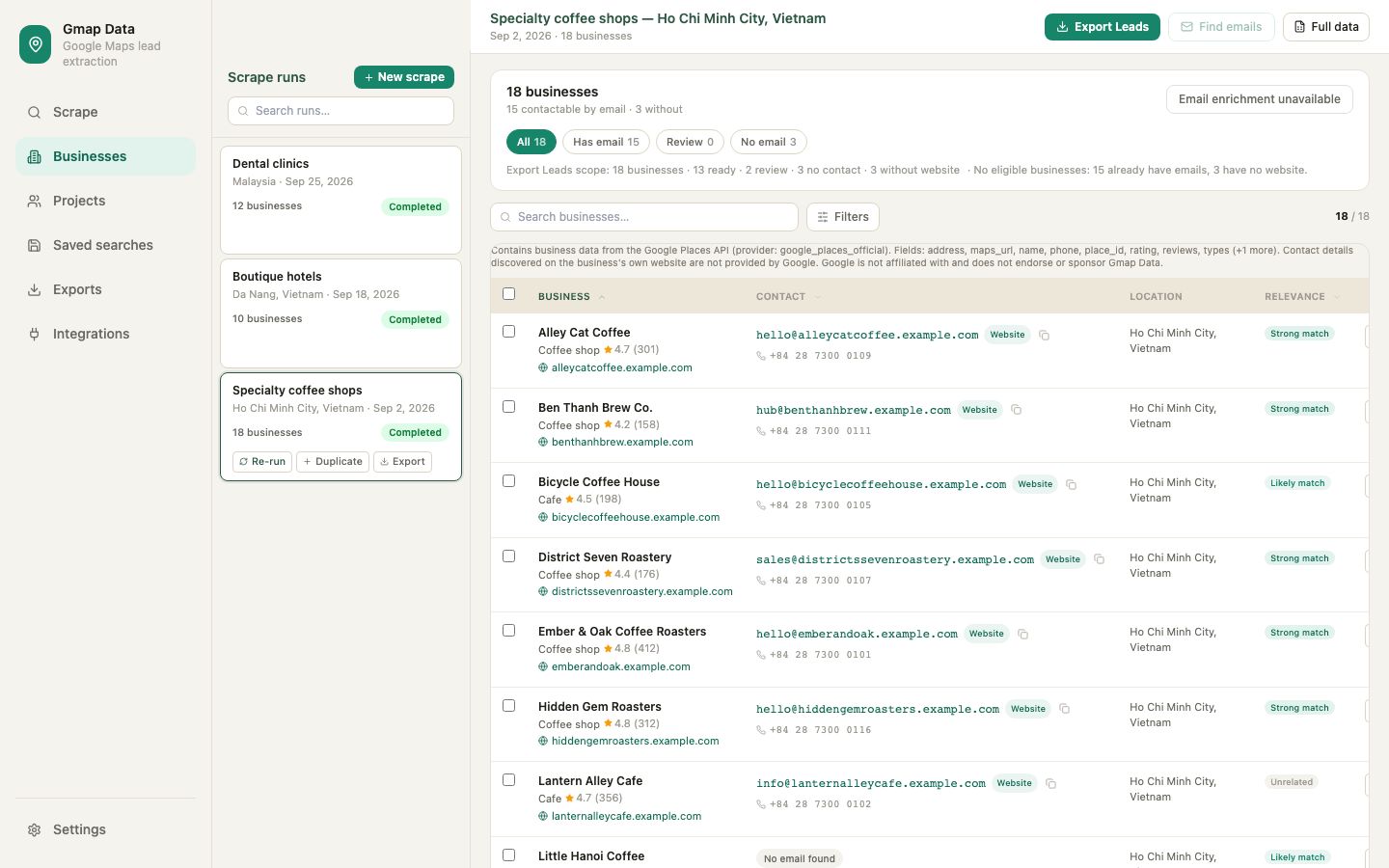Copy the Lantern Alley Cafe email
The height and width of the screenshot is (868, 1389).
[1050, 783]
